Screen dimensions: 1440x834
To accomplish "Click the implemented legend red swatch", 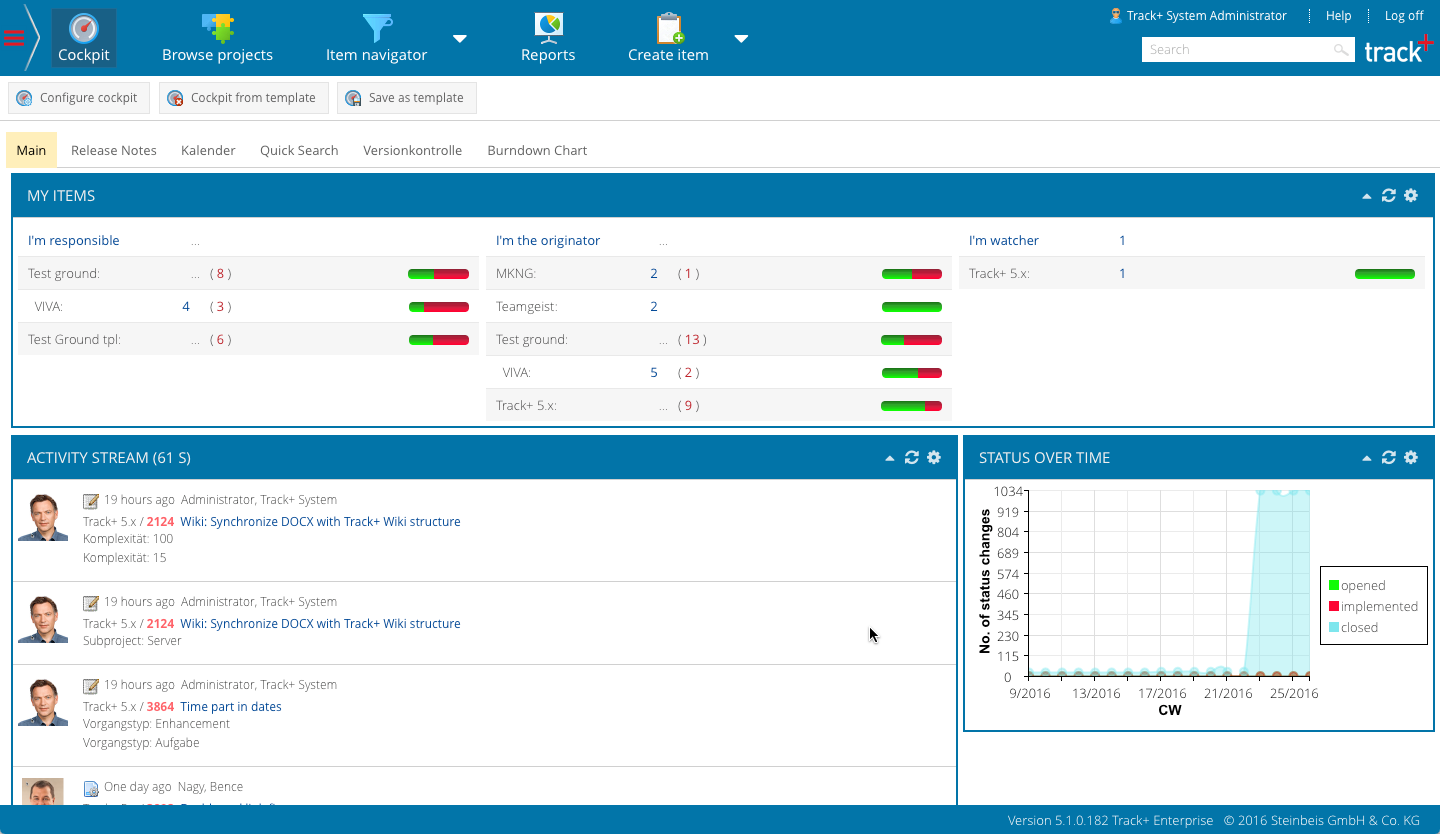I will pyautogui.click(x=1334, y=607).
